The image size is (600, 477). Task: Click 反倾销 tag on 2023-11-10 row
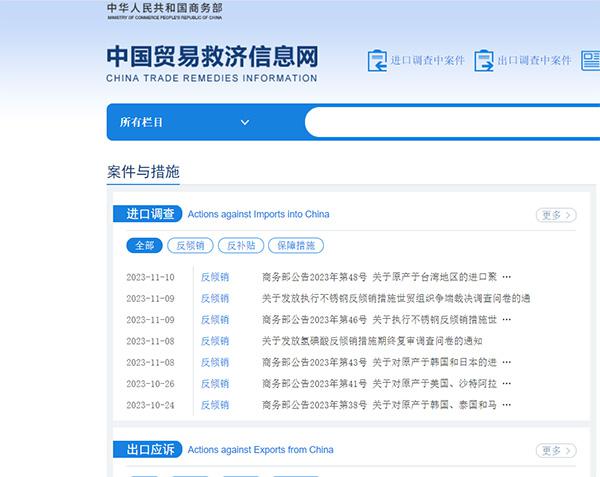click(215, 277)
